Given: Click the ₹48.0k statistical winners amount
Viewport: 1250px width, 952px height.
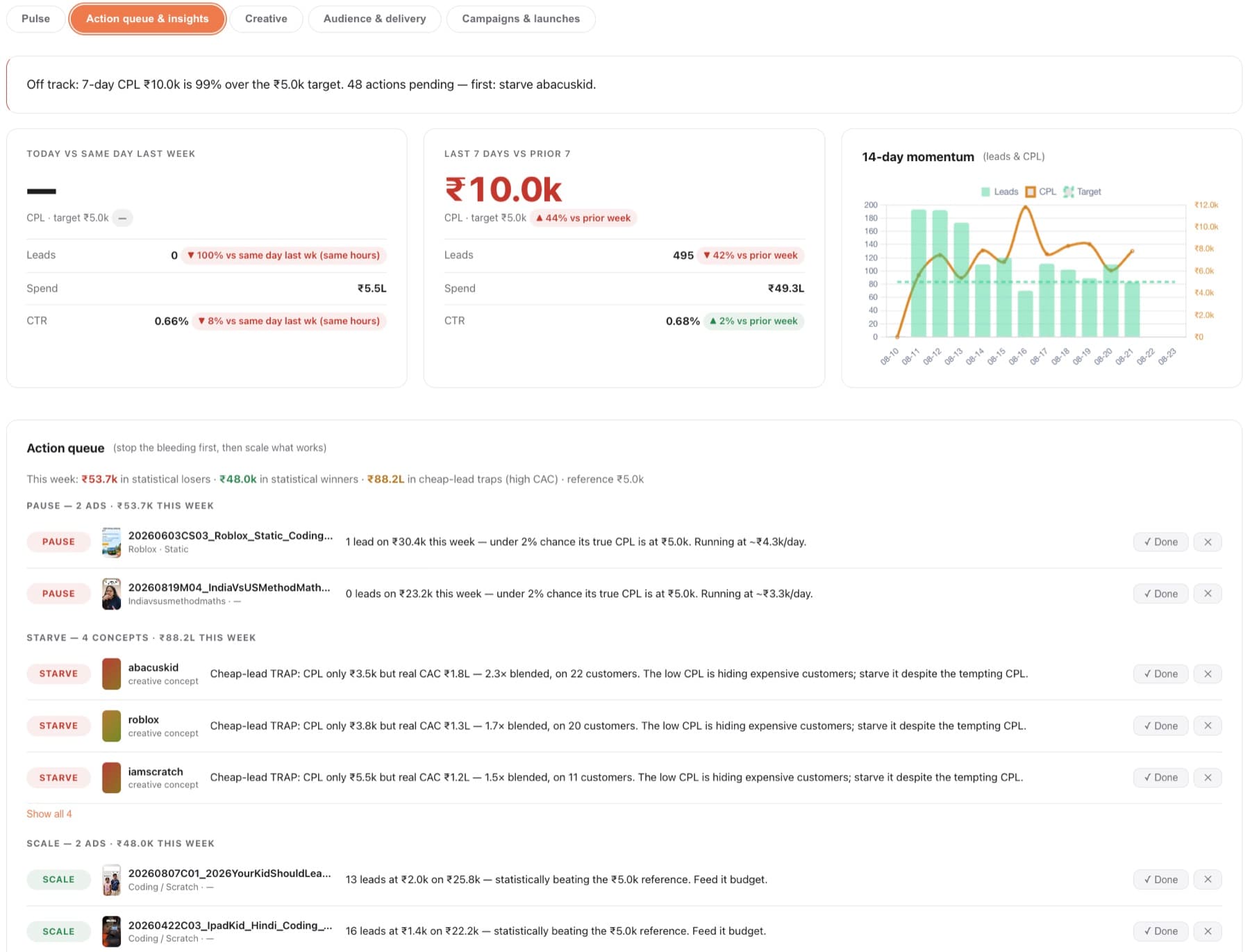Looking at the screenshot, I should 238,479.
